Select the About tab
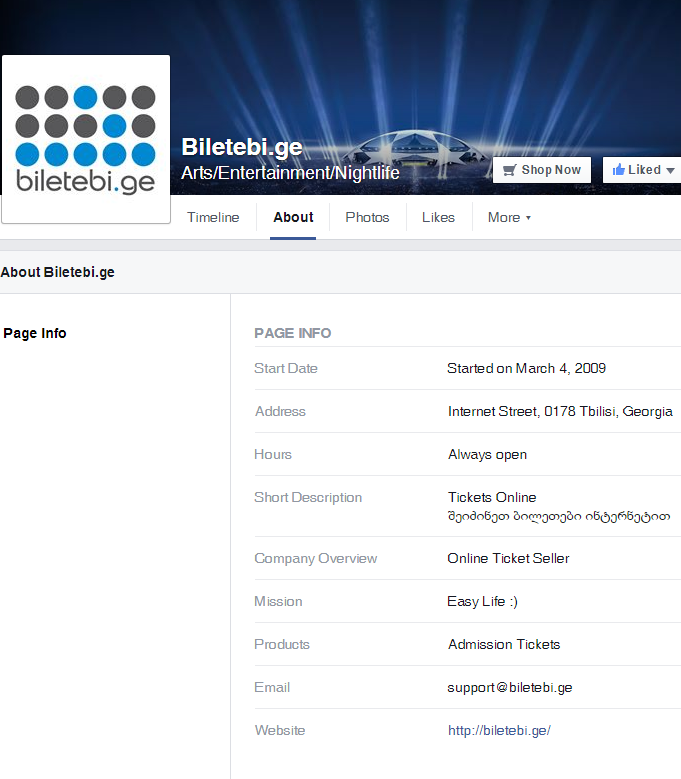Viewport: 681px width, 779px height. 293,218
